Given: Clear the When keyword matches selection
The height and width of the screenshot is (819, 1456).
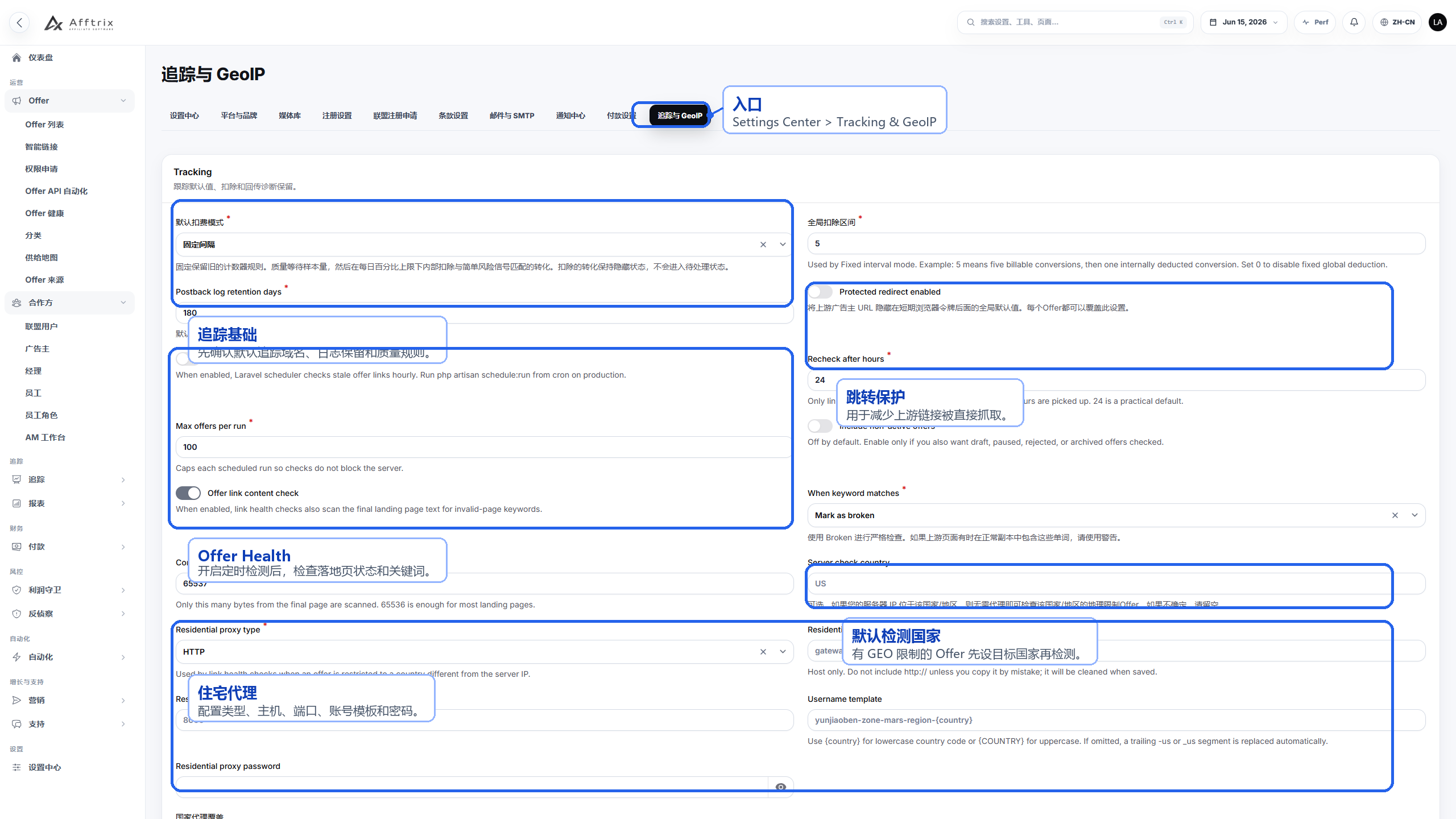Looking at the screenshot, I should click(x=1395, y=515).
